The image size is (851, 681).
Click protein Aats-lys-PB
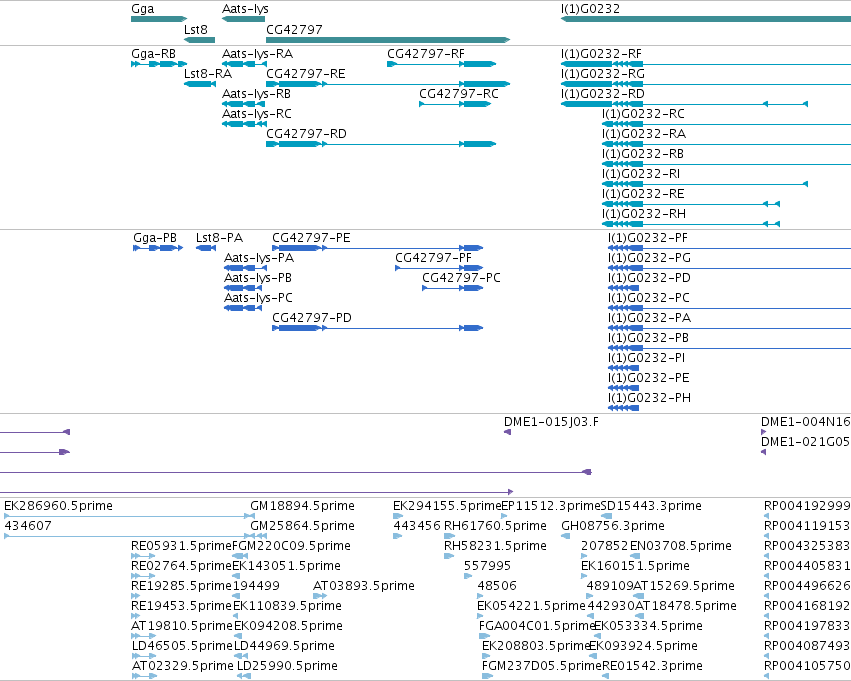(258, 278)
